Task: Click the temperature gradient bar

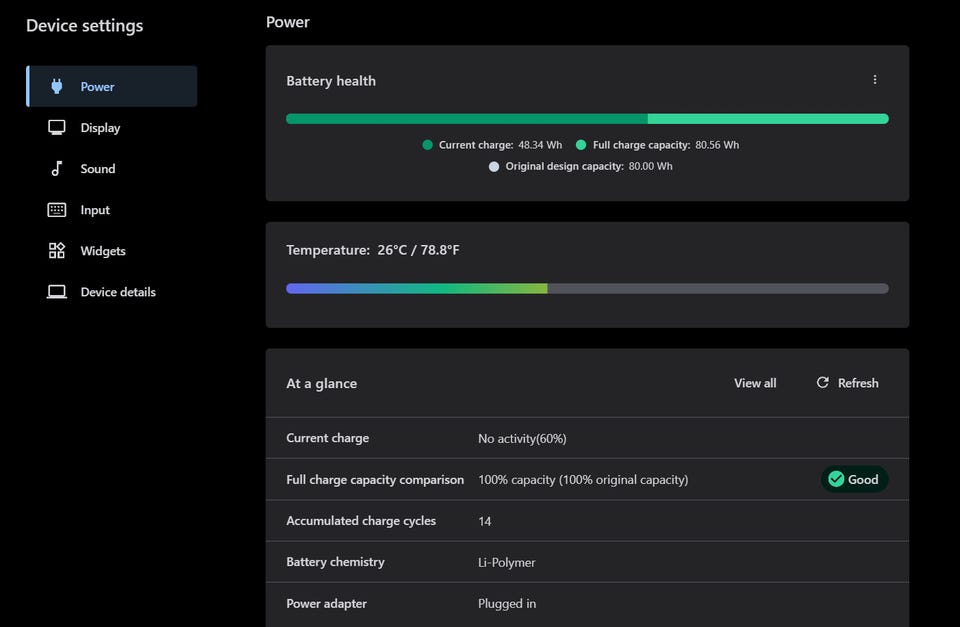Action: tap(587, 289)
